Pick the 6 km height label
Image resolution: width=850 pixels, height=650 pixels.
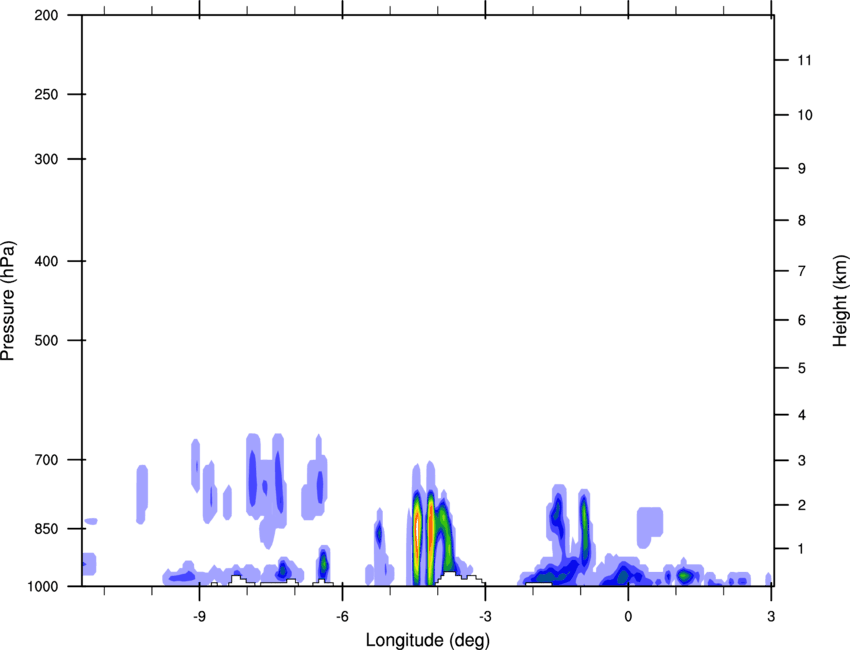tap(802, 320)
